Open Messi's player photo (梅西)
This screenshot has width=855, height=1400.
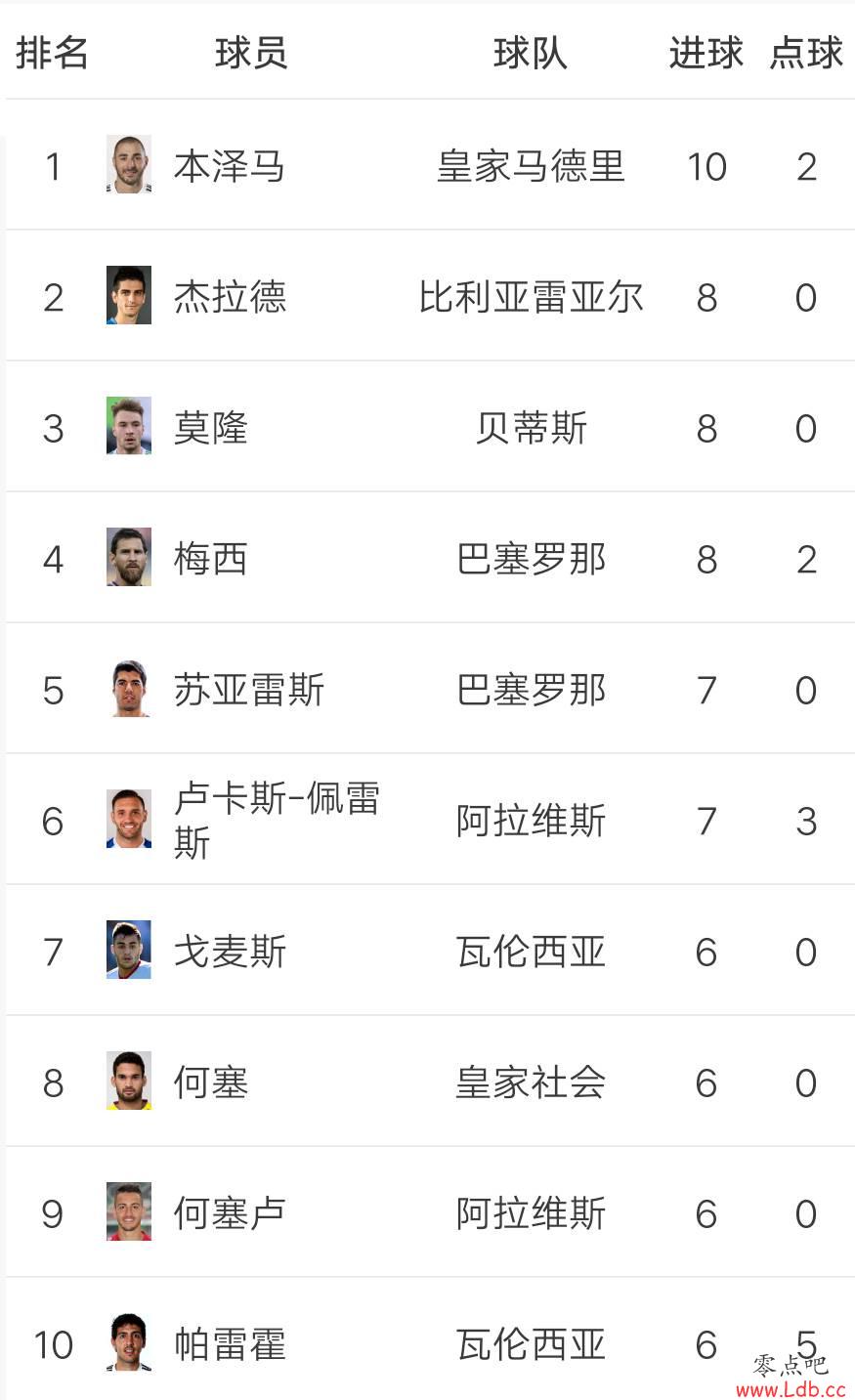[129, 557]
